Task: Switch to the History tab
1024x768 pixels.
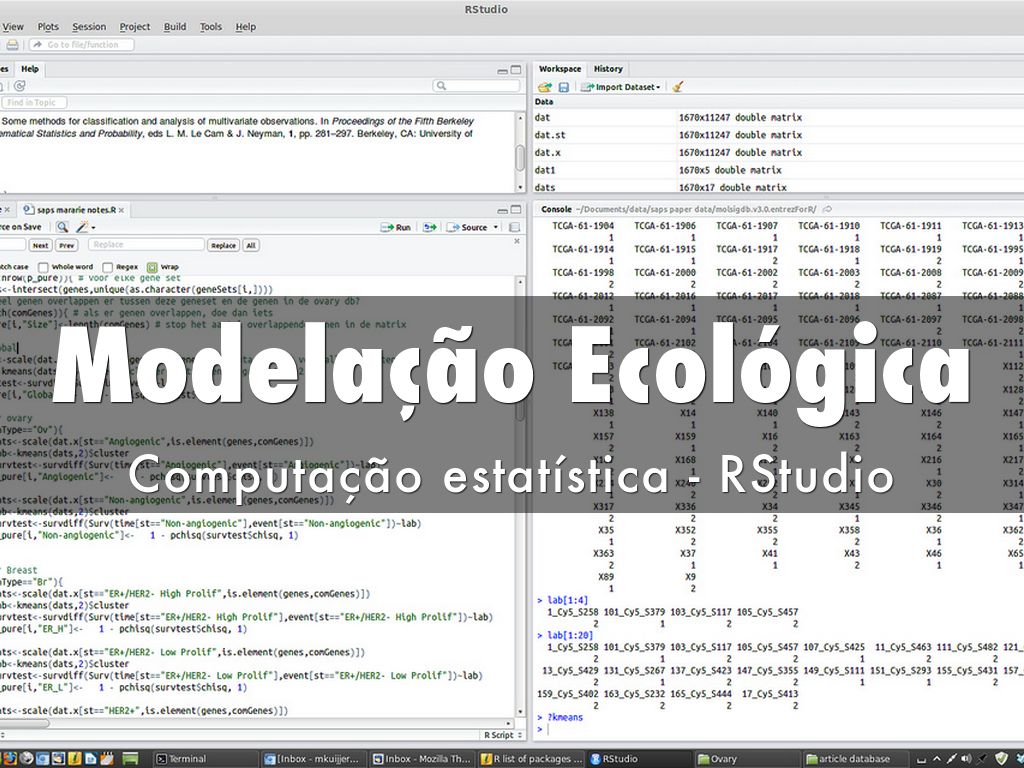Action: 607,69
